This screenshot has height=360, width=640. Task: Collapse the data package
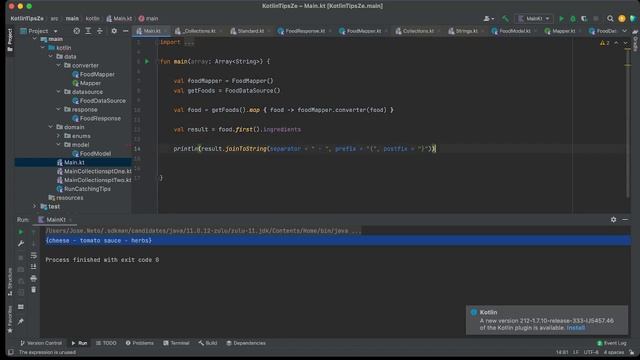(51, 57)
